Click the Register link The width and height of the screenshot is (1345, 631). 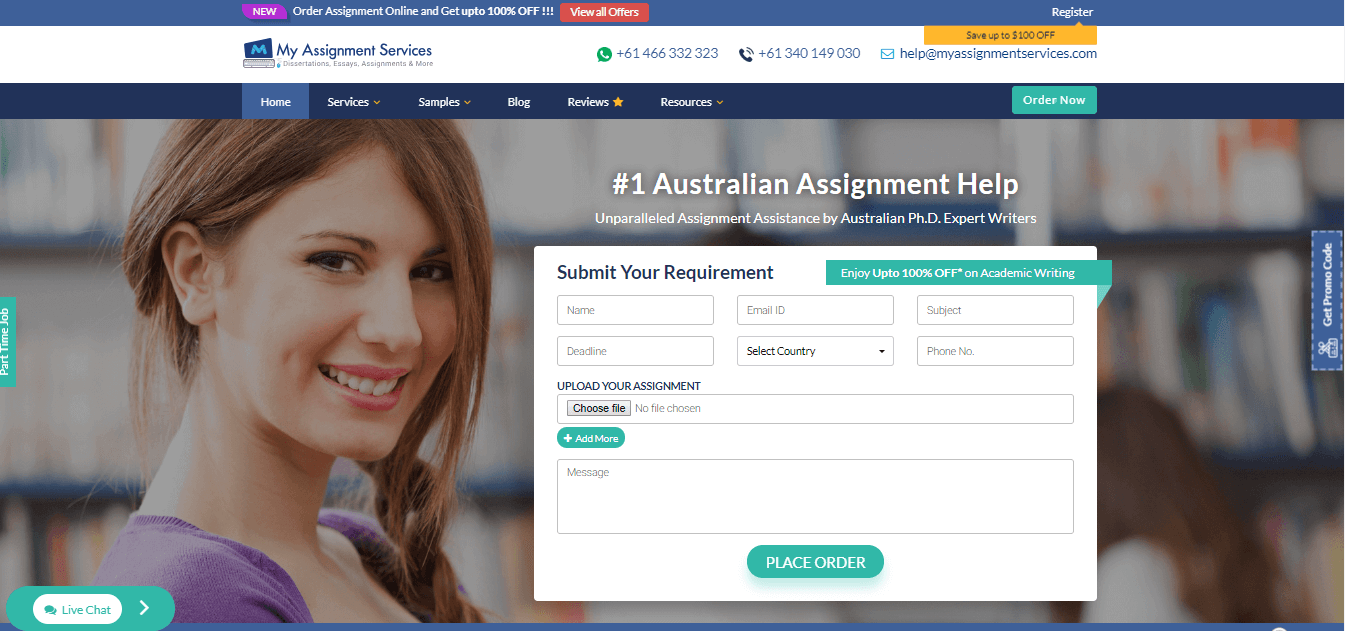pyautogui.click(x=1072, y=12)
